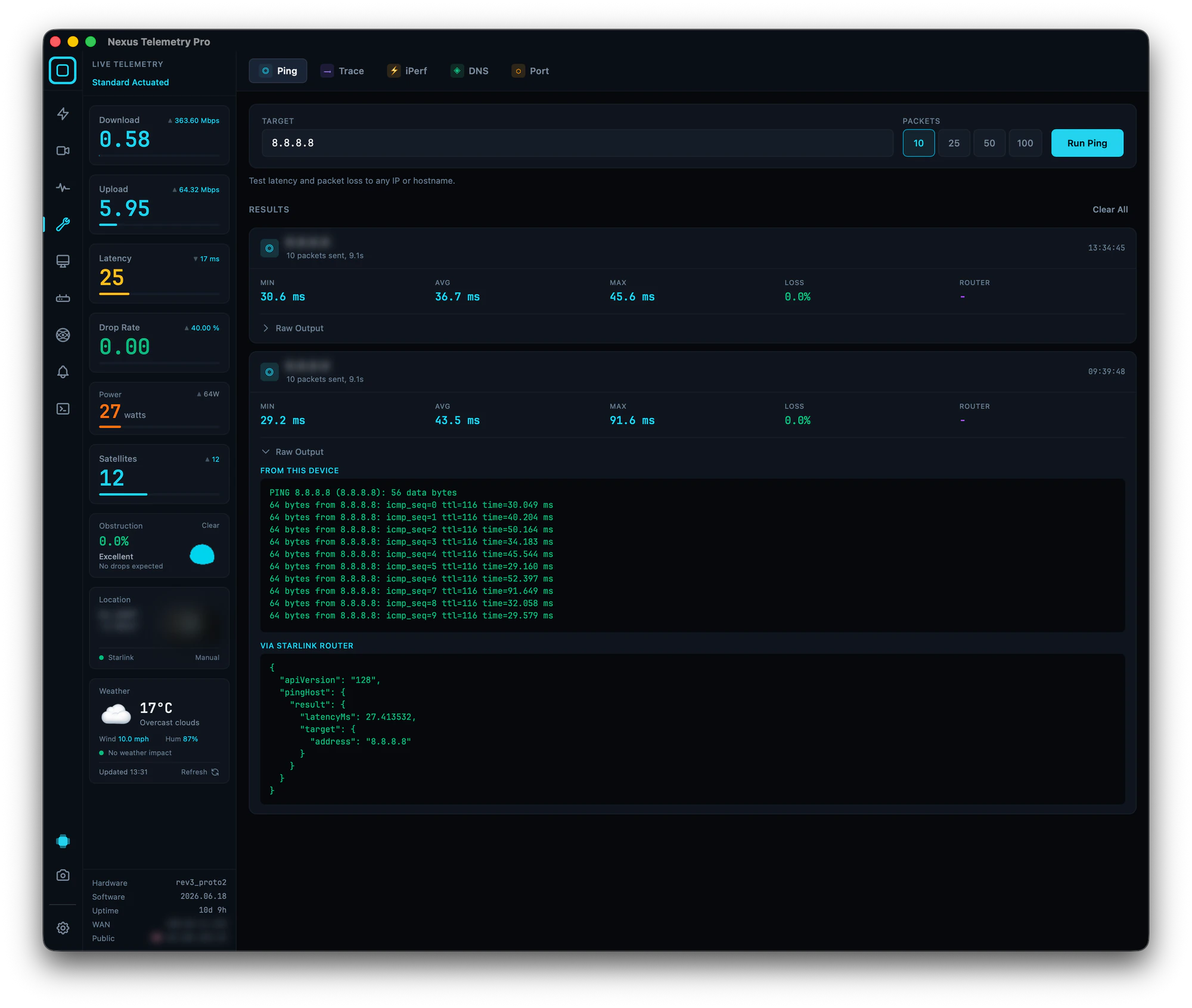Switch to the Port tab
The width and height of the screenshot is (1192, 1008).
[x=531, y=71]
